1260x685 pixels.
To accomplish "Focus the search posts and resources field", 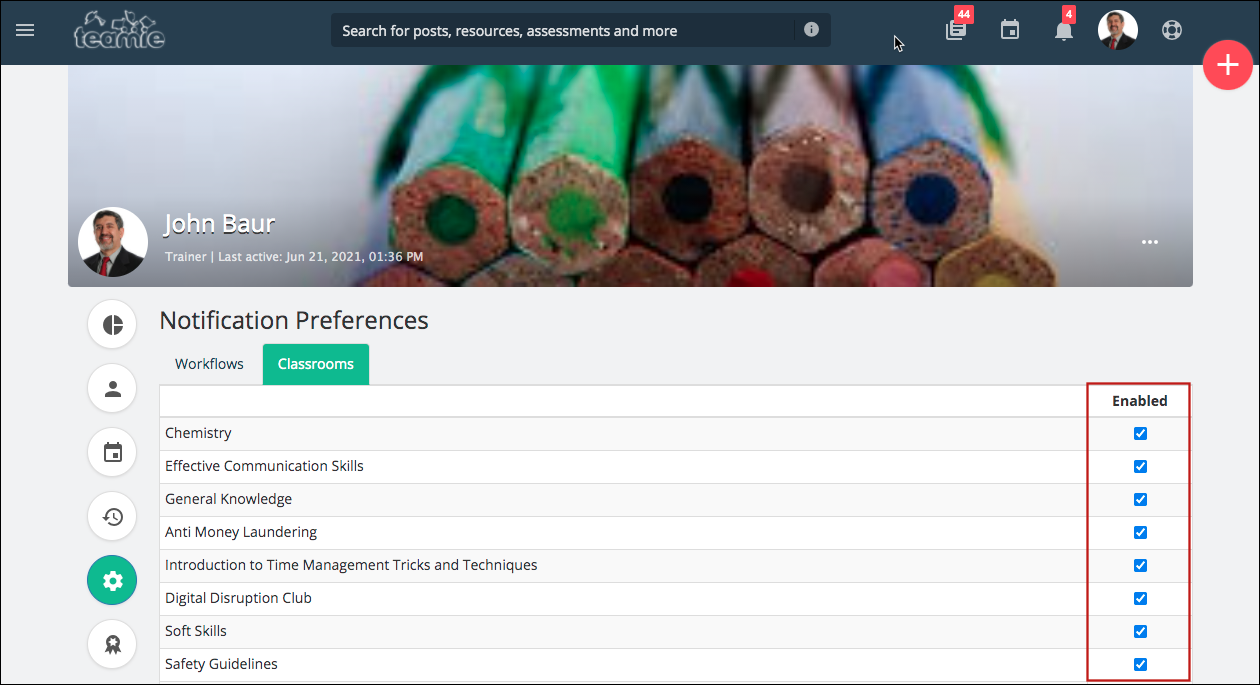I will [563, 30].
